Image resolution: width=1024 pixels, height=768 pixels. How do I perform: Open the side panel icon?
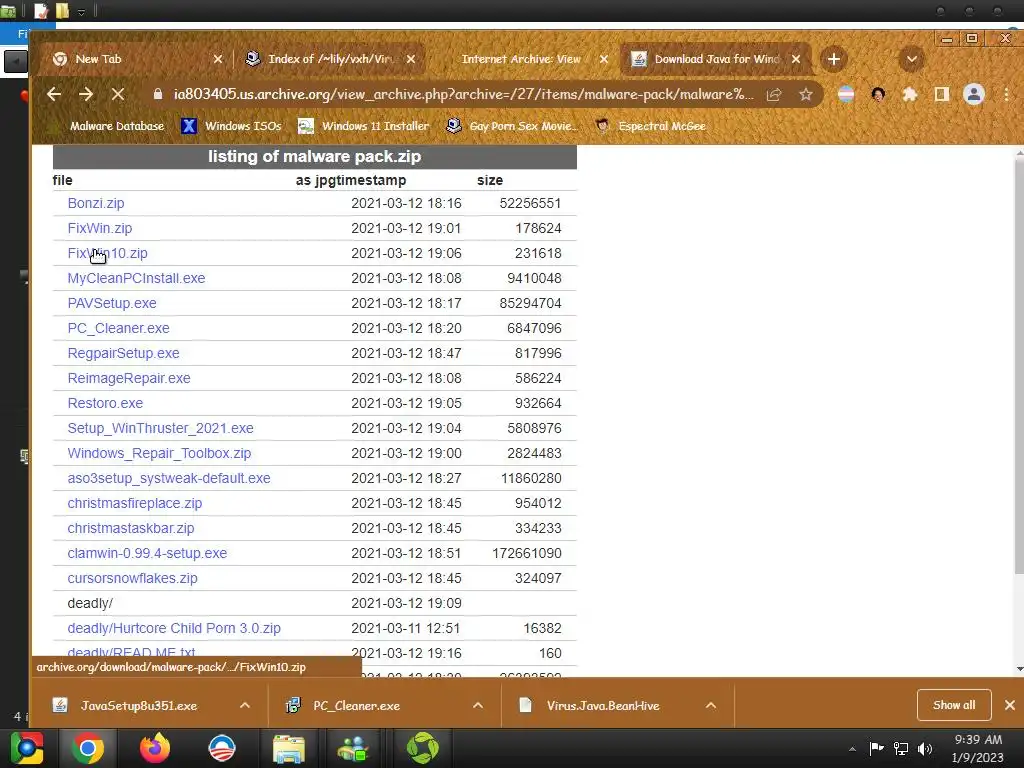942,95
